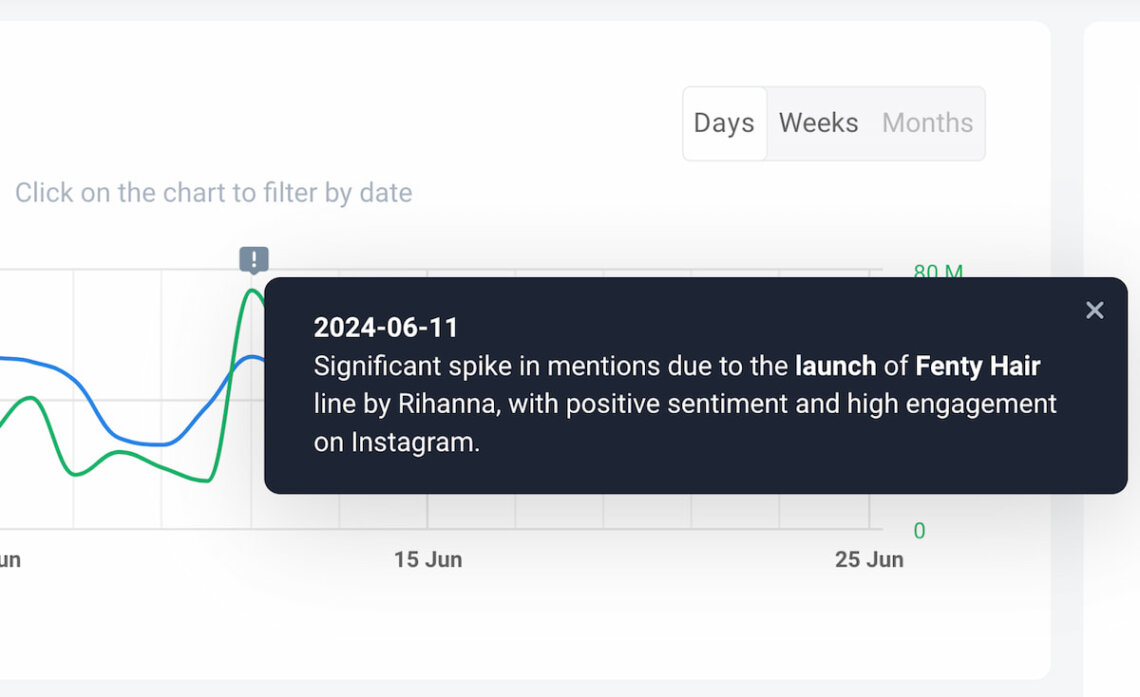Click the exclamation anomaly marker icon
Viewport: 1140px width, 697px height.
pyautogui.click(x=254, y=259)
